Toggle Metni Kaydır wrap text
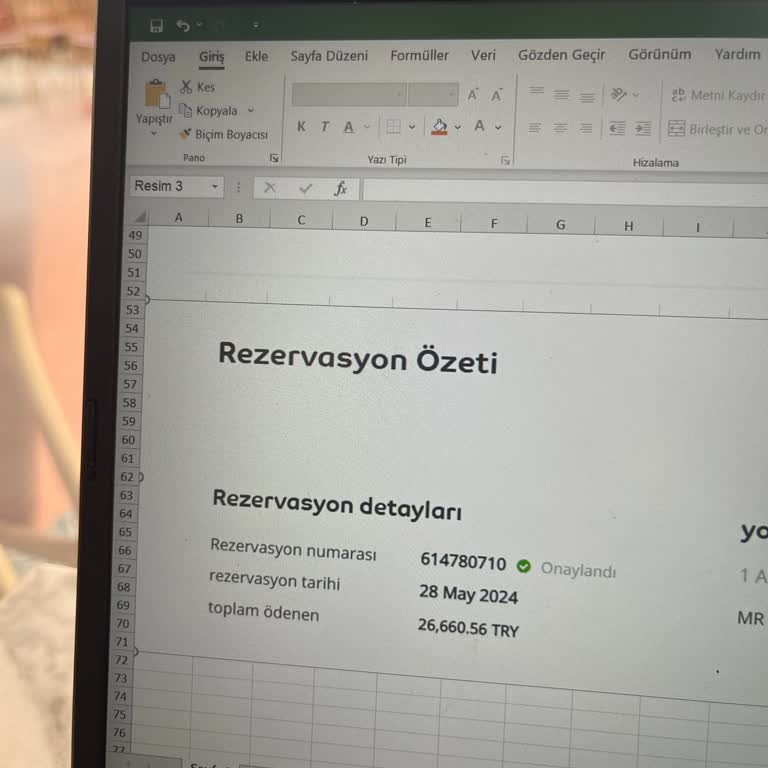This screenshot has height=768, width=768. 718,95
